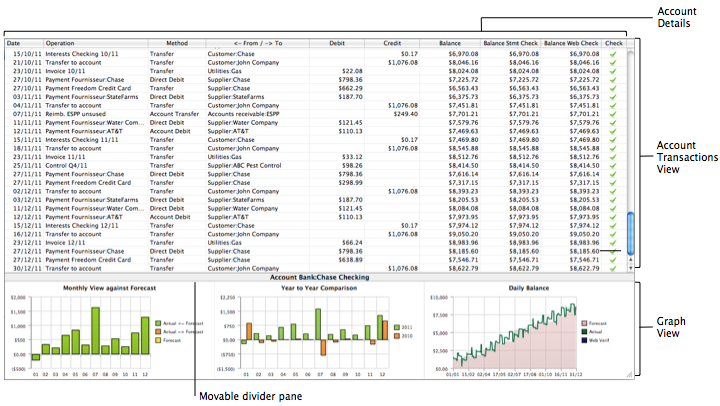Click Year to Year Comparison chart title
The image size is (720, 406).
pos(319,288)
